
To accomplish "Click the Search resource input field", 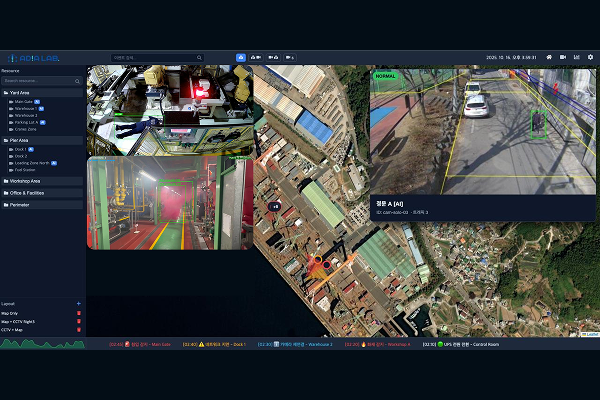I will (40, 80).
